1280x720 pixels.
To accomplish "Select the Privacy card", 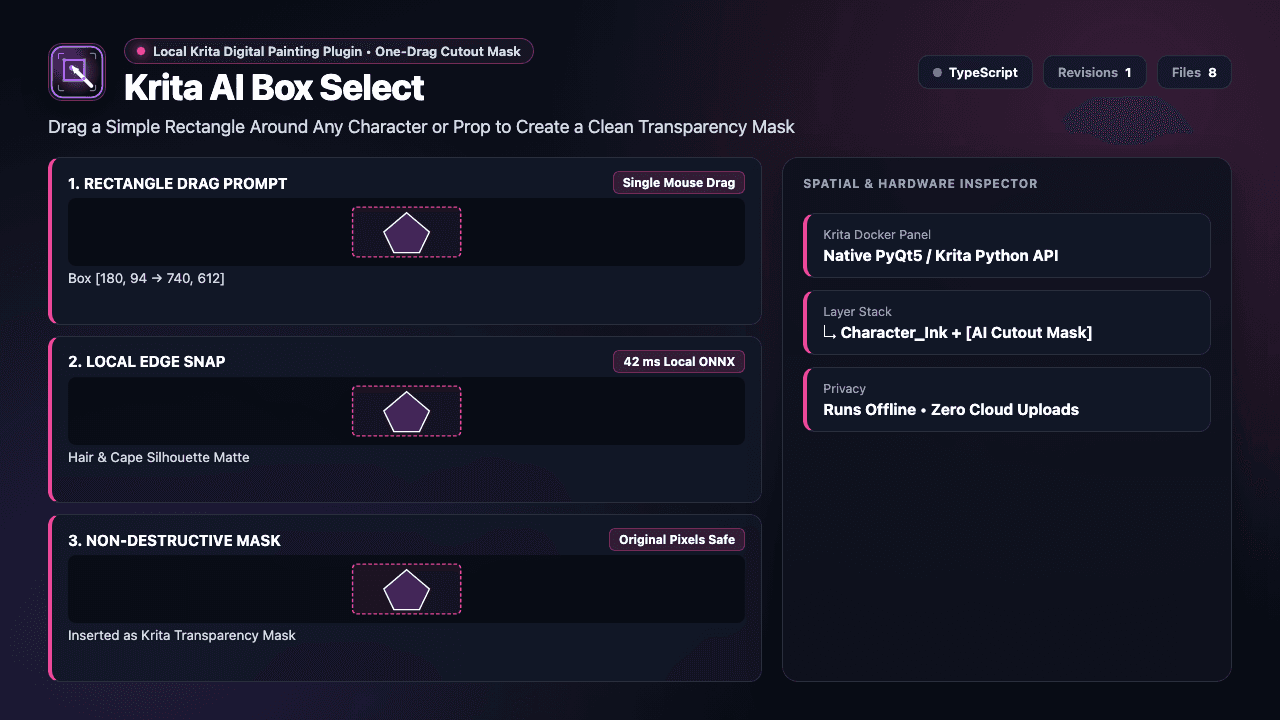I will (1007, 399).
